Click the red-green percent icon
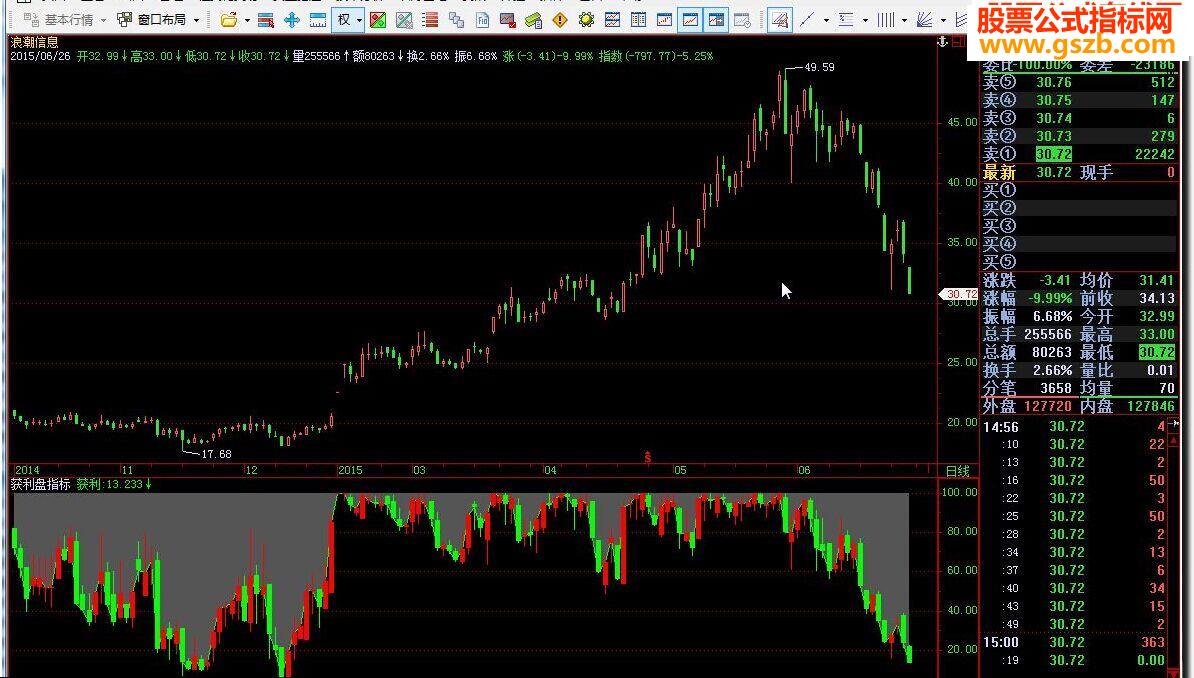Image resolution: width=1194 pixels, height=678 pixels. 378,20
